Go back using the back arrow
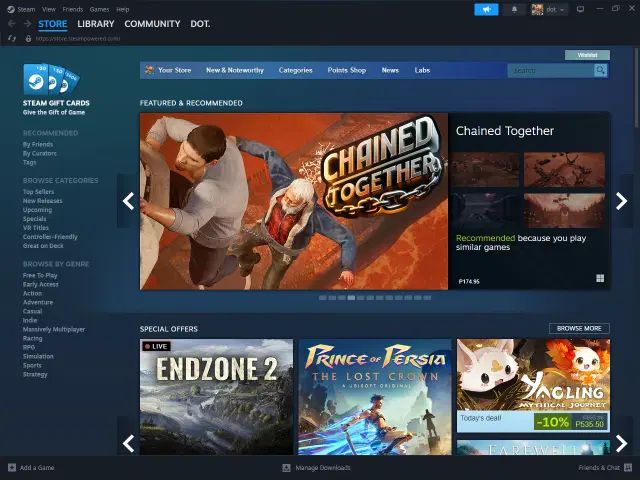The image size is (640, 480). 11,24
